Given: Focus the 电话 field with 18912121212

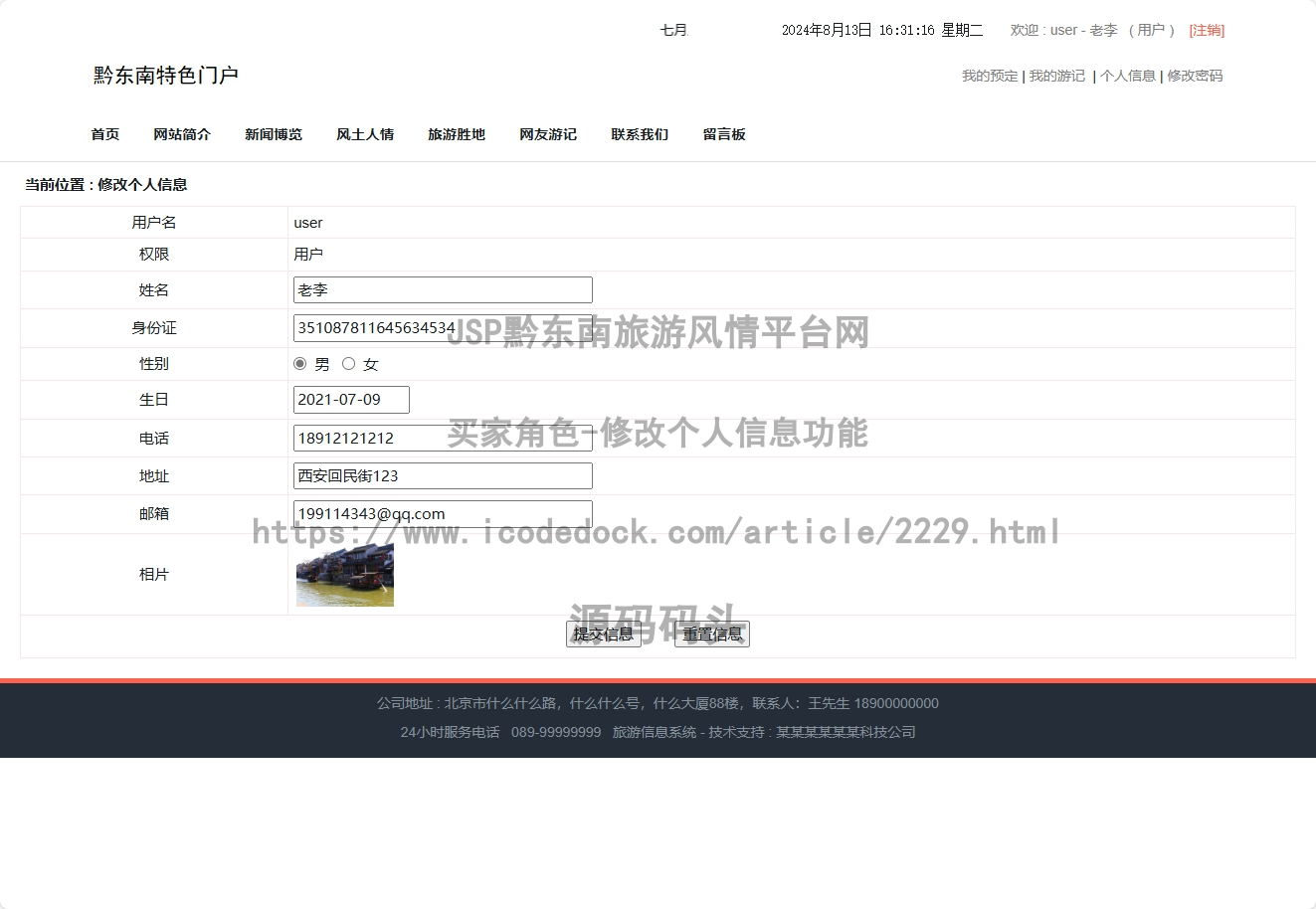Looking at the screenshot, I should coord(443,438).
